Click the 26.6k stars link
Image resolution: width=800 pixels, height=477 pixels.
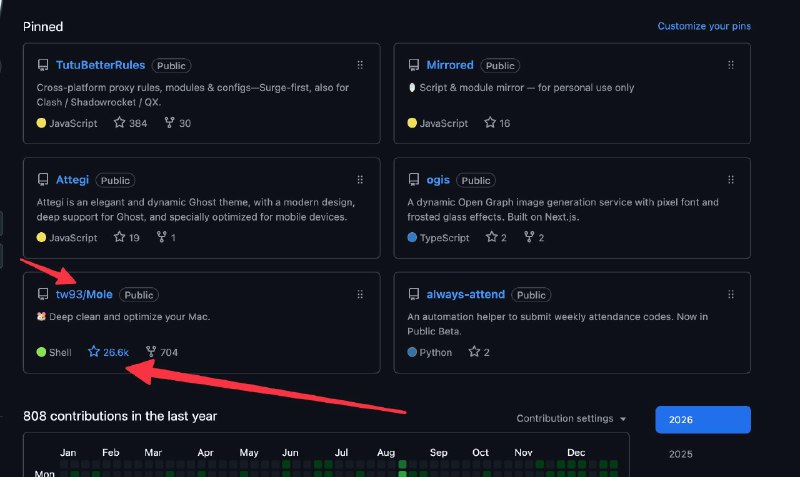click(116, 352)
